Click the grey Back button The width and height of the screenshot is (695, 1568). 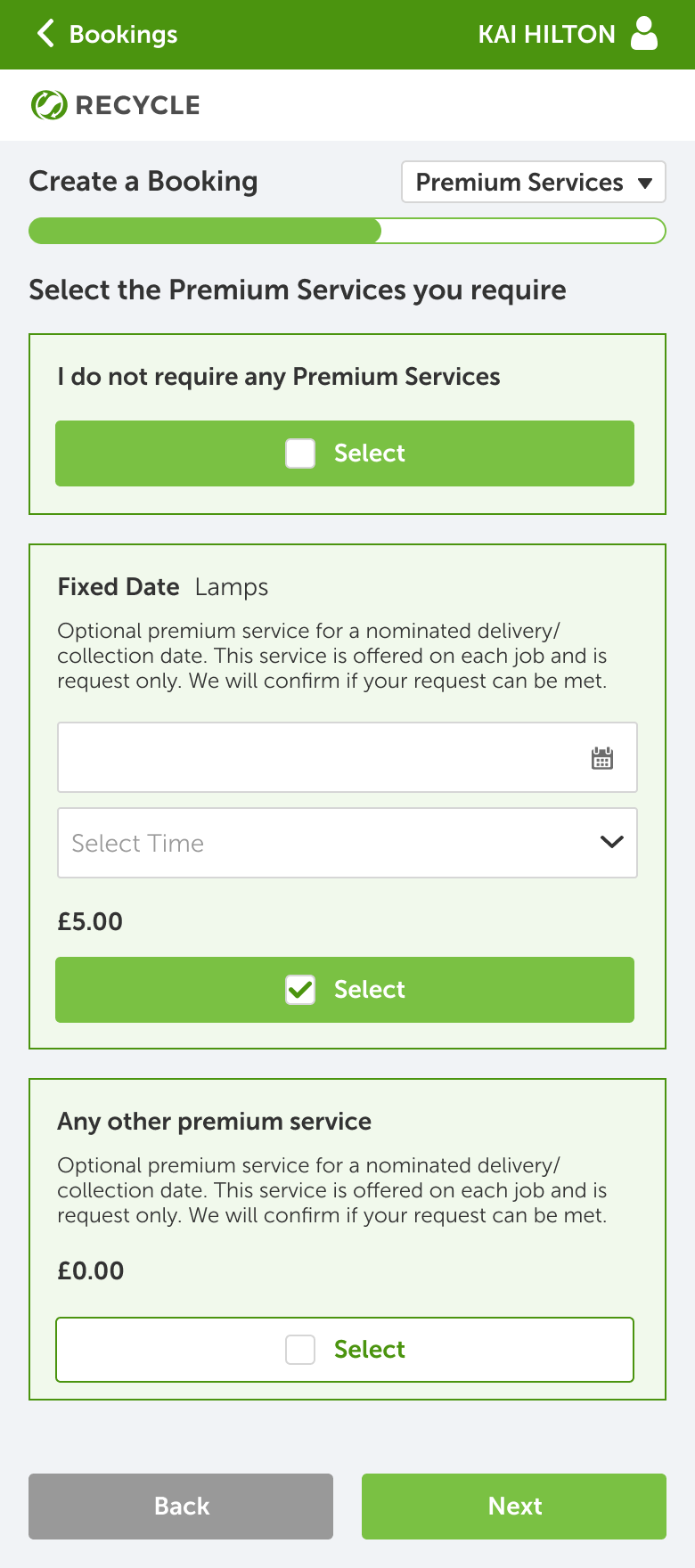click(x=181, y=1507)
